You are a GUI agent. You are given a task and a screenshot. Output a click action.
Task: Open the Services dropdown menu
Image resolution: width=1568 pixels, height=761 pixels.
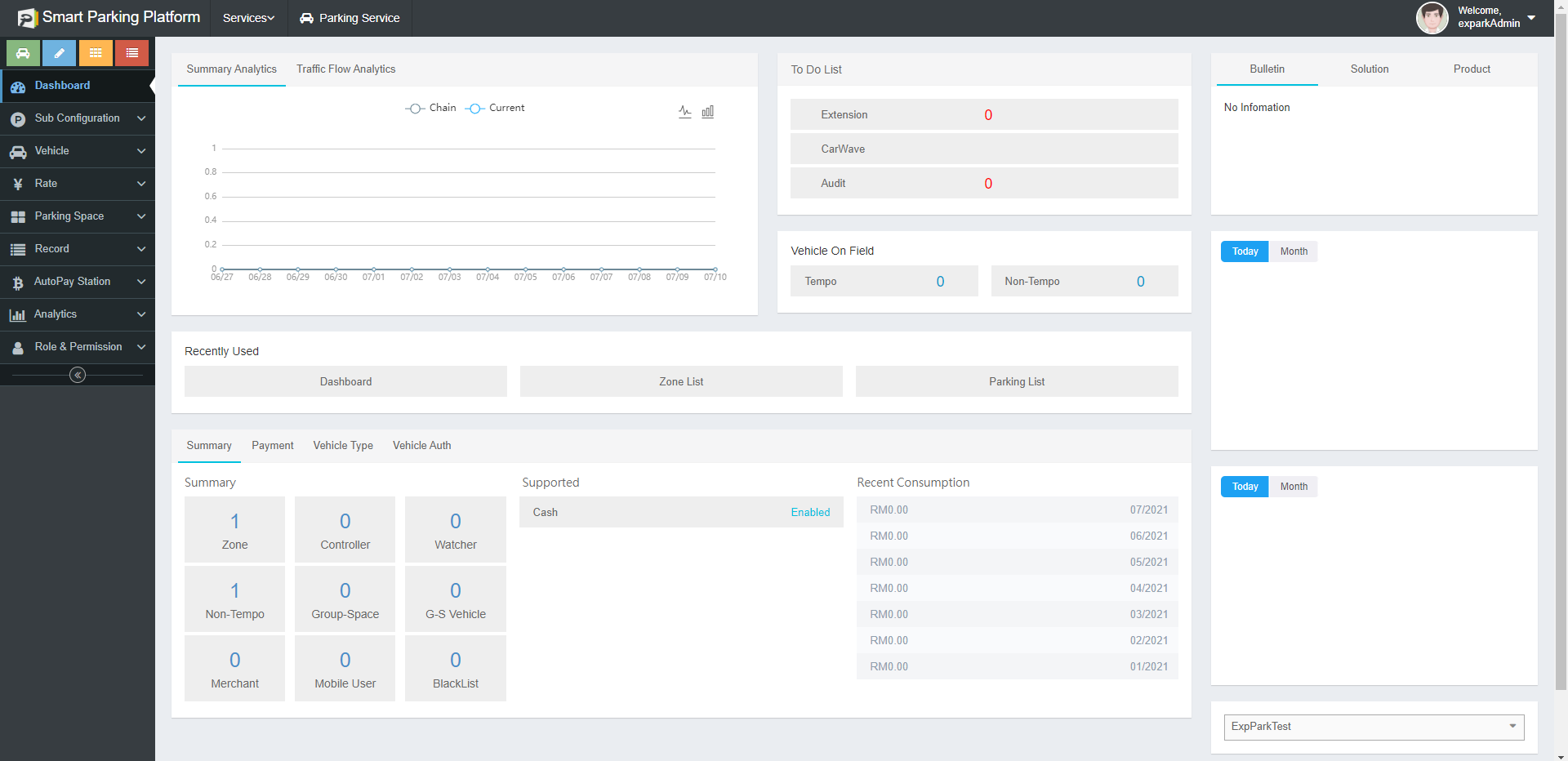(x=248, y=18)
